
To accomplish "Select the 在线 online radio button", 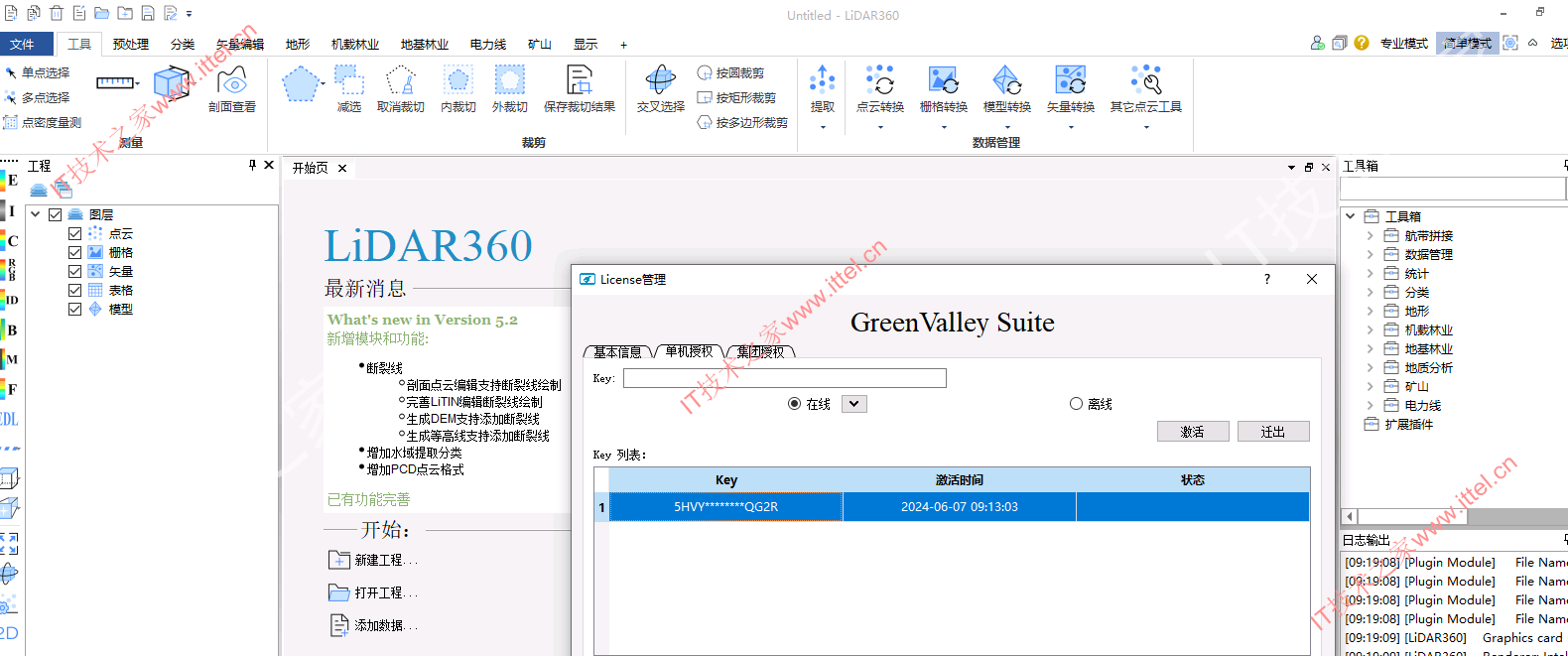I will [x=794, y=404].
